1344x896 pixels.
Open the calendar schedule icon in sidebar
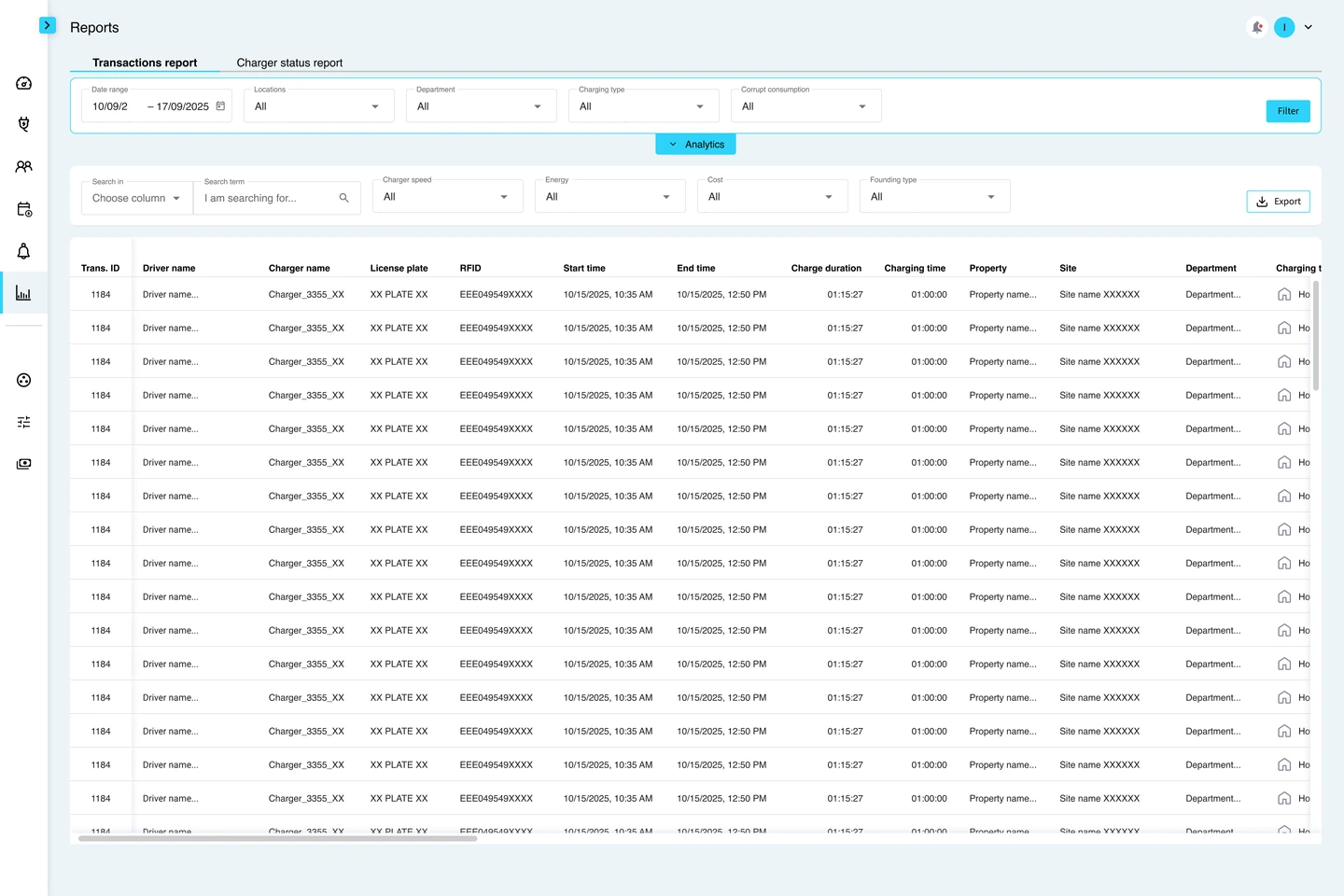point(24,209)
